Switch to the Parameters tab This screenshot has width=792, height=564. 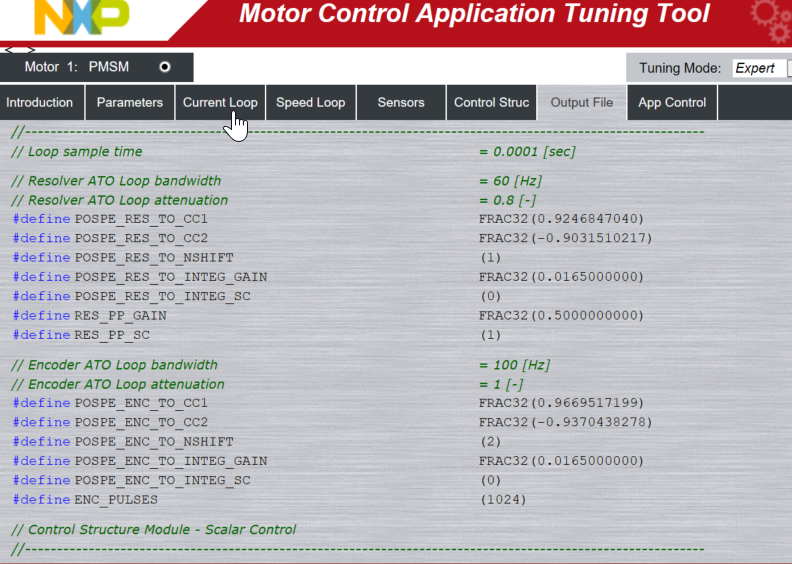coord(130,102)
